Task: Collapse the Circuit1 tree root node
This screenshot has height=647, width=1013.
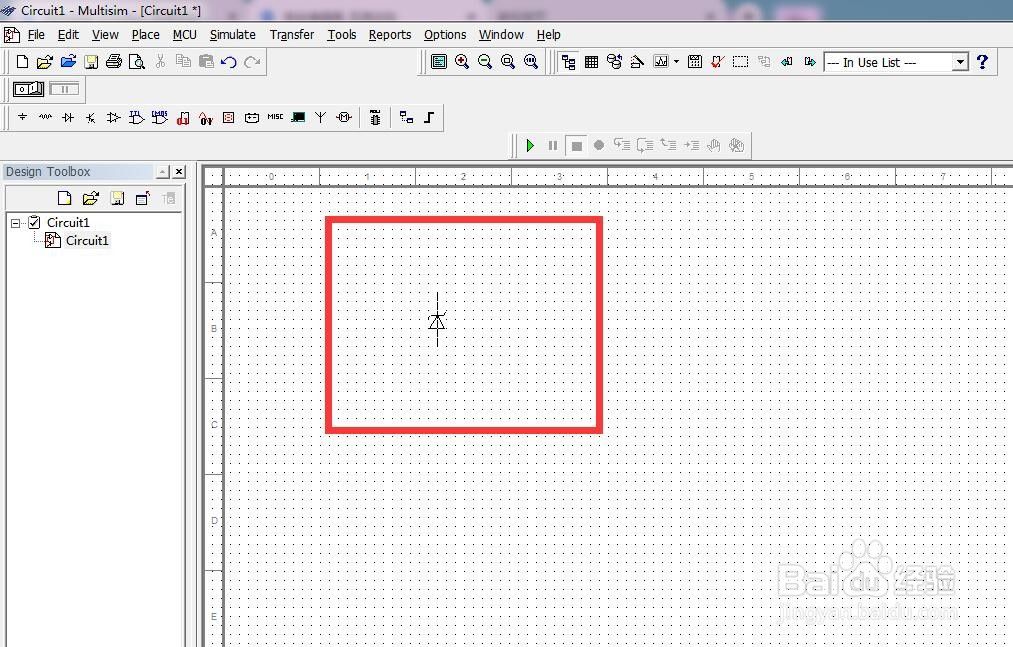Action: click(16, 223)
